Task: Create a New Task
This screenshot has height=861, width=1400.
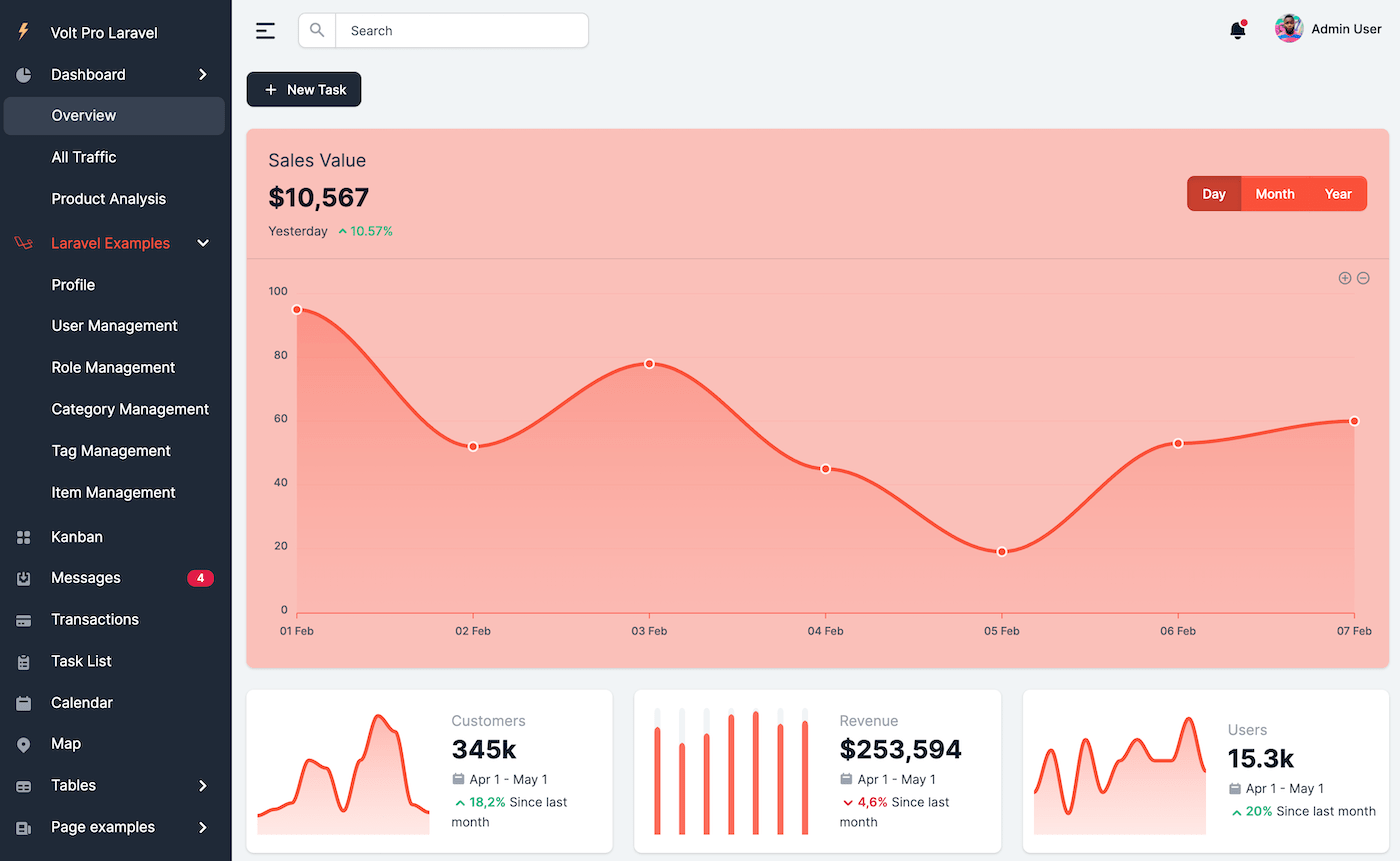Action: (x=303, y=89)
